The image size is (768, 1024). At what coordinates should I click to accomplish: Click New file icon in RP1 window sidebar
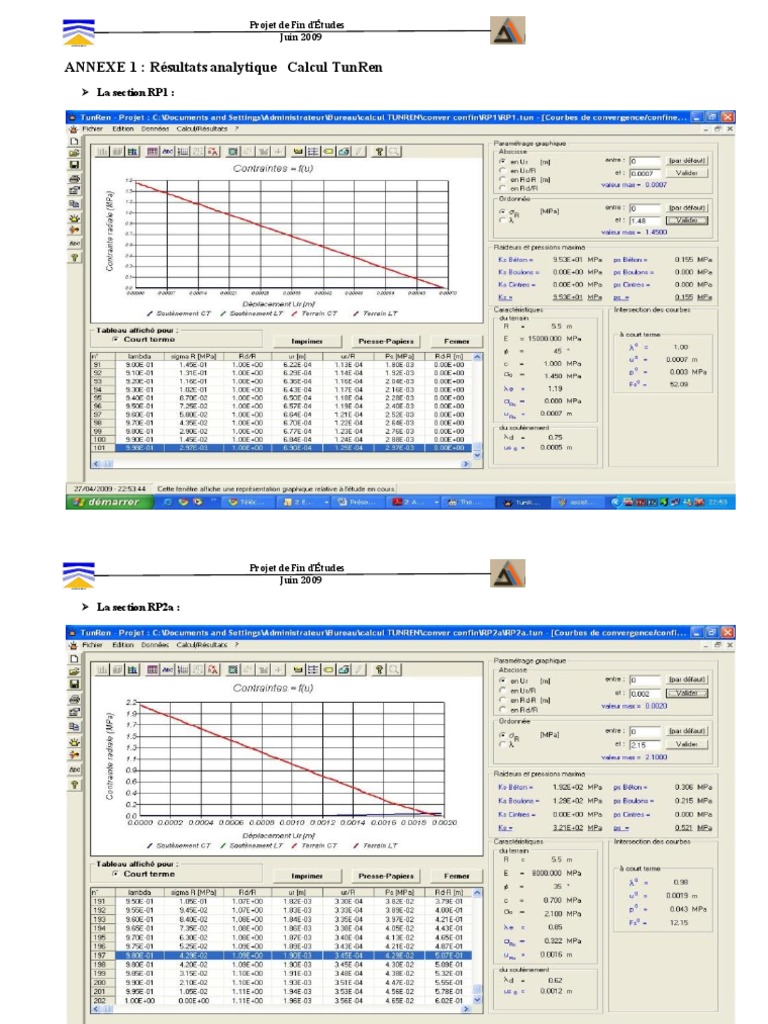(x=74, y=140)
